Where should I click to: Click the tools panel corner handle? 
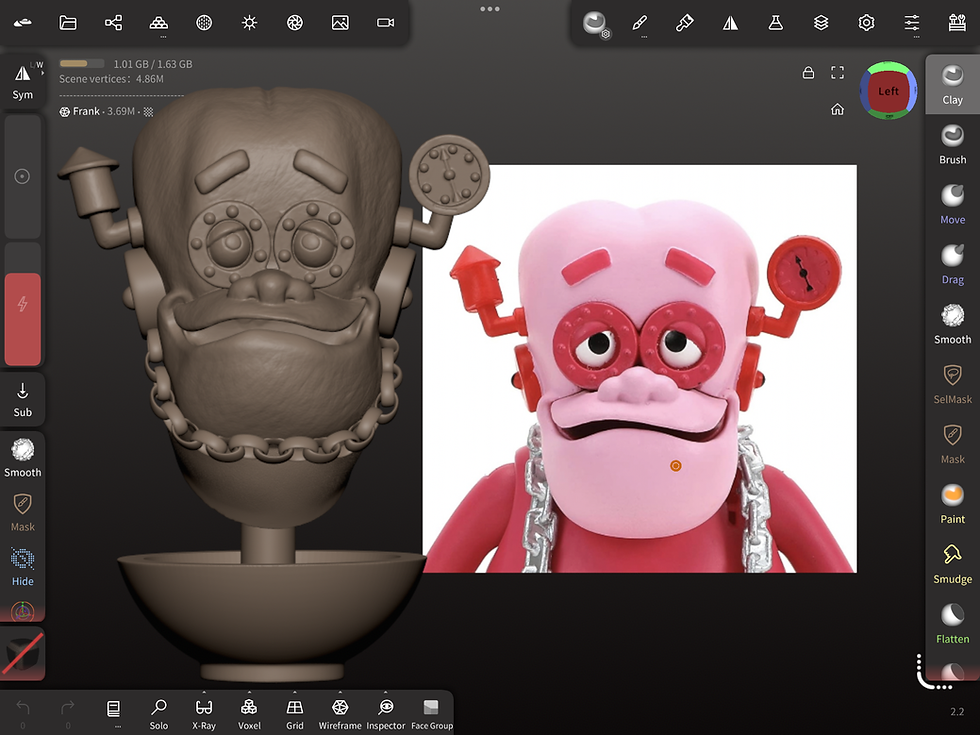coord(932,672)
